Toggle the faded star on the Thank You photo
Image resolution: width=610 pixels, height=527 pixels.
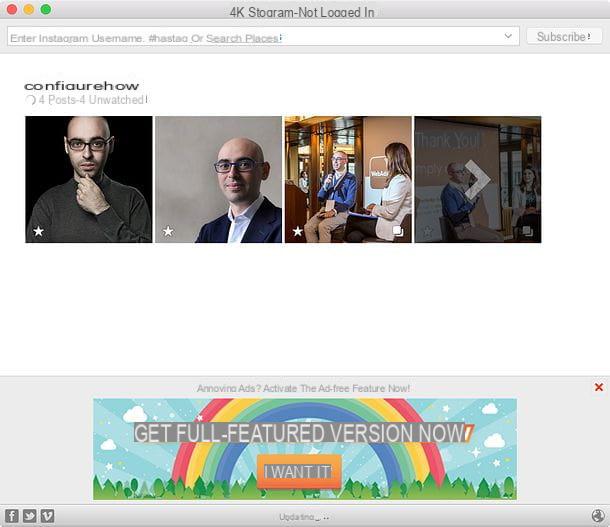tap(427, 231)
